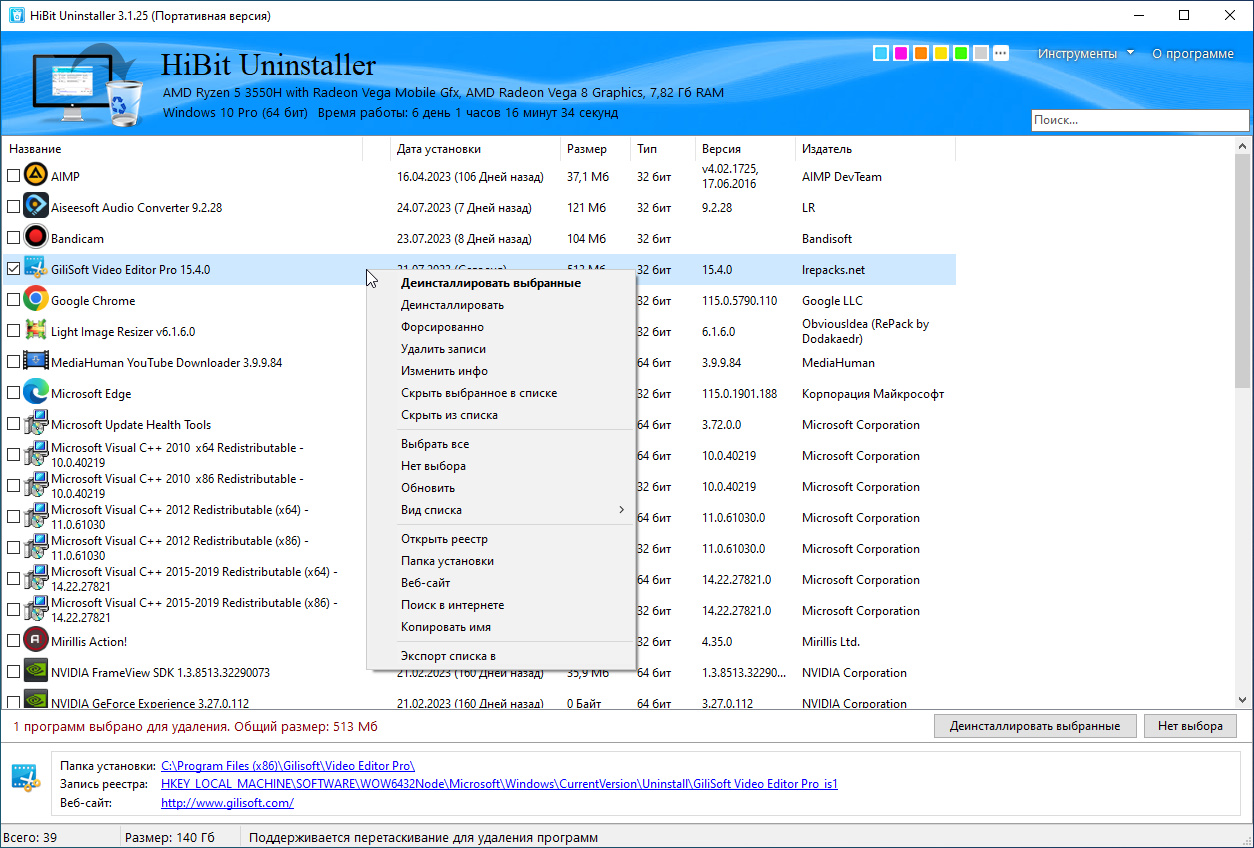Click the Mirillis Action! icon

point(36,641)
